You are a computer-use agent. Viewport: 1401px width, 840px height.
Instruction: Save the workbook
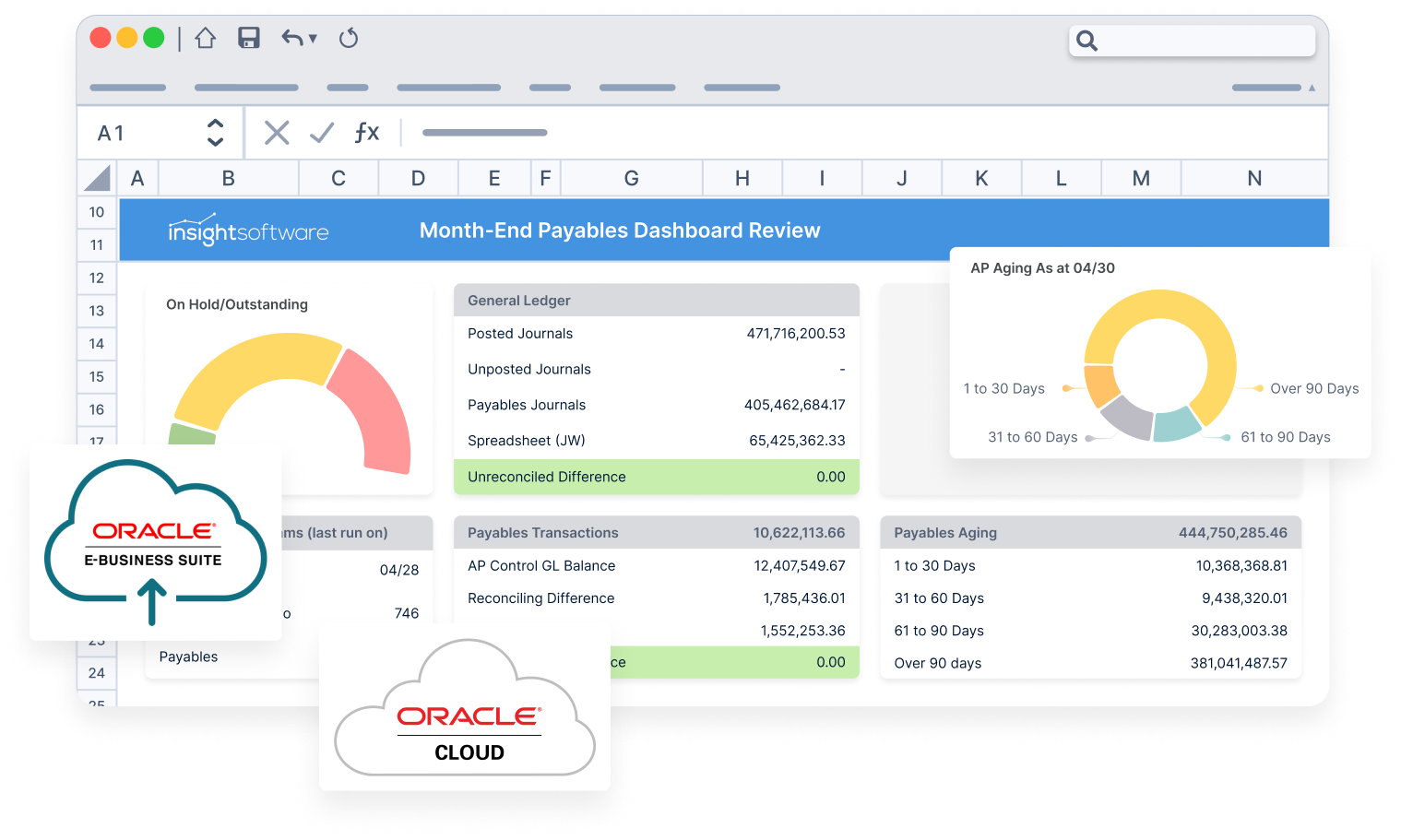click(248, 38)
